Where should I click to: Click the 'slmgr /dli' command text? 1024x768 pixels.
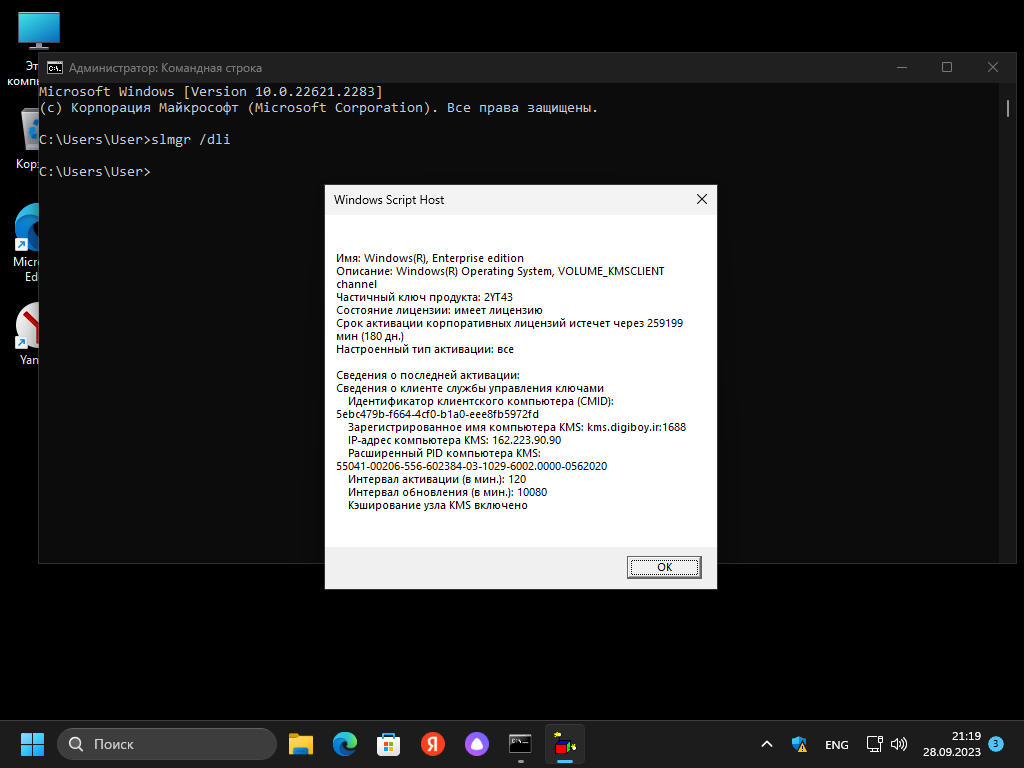pos(191,139)
